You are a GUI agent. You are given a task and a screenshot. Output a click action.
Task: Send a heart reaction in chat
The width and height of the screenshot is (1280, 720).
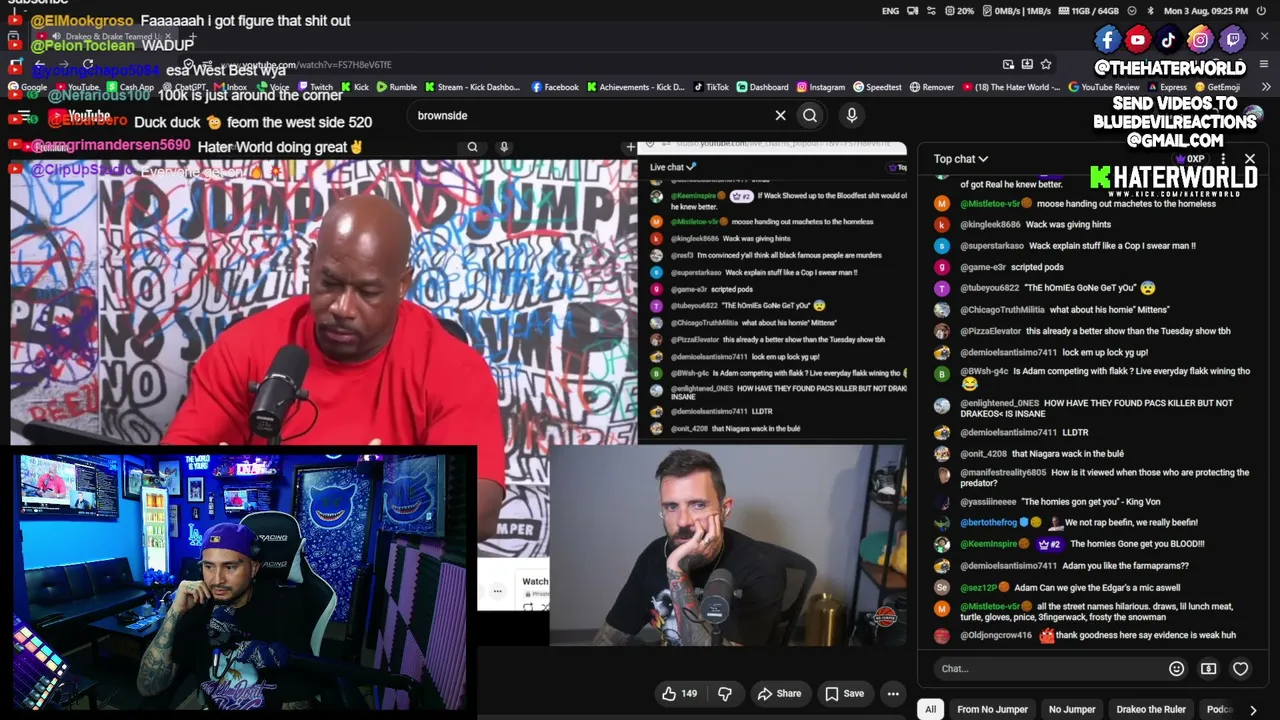(1240, 668)
